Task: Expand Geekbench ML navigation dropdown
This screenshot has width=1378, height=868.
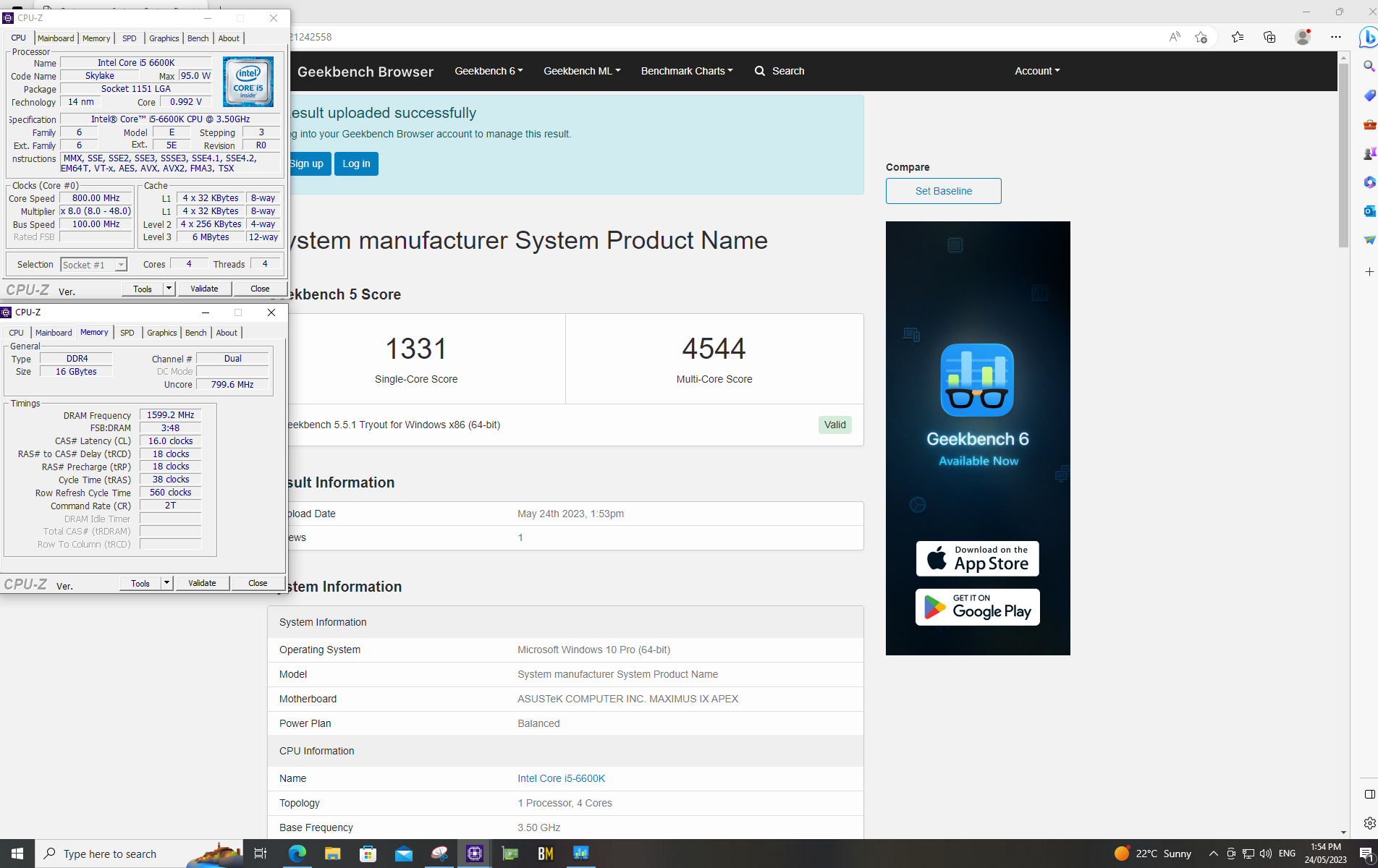Action: tap(582, 71)
